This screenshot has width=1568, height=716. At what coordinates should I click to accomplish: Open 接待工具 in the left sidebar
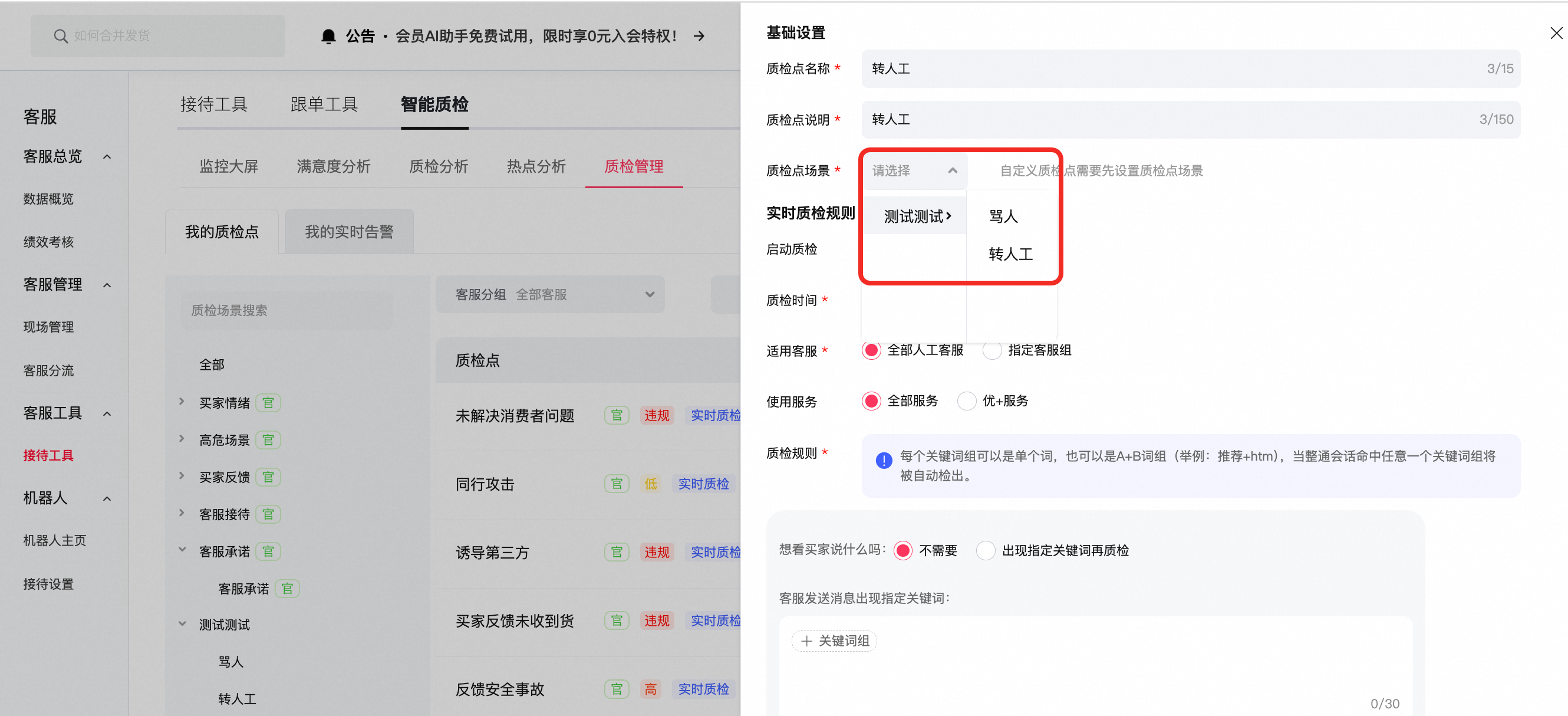[48, 455]
